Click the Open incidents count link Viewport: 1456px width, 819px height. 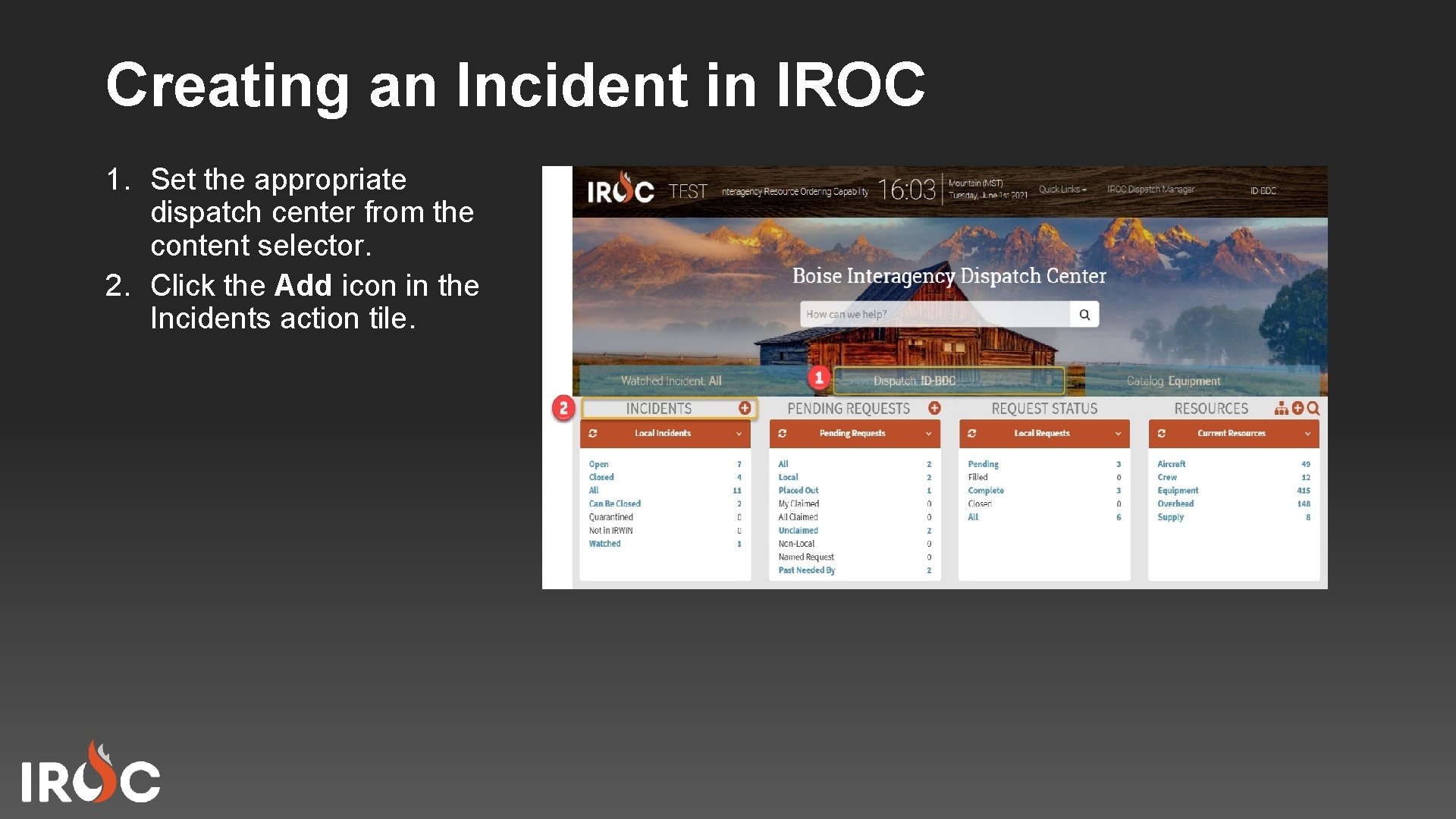point(598,463)
